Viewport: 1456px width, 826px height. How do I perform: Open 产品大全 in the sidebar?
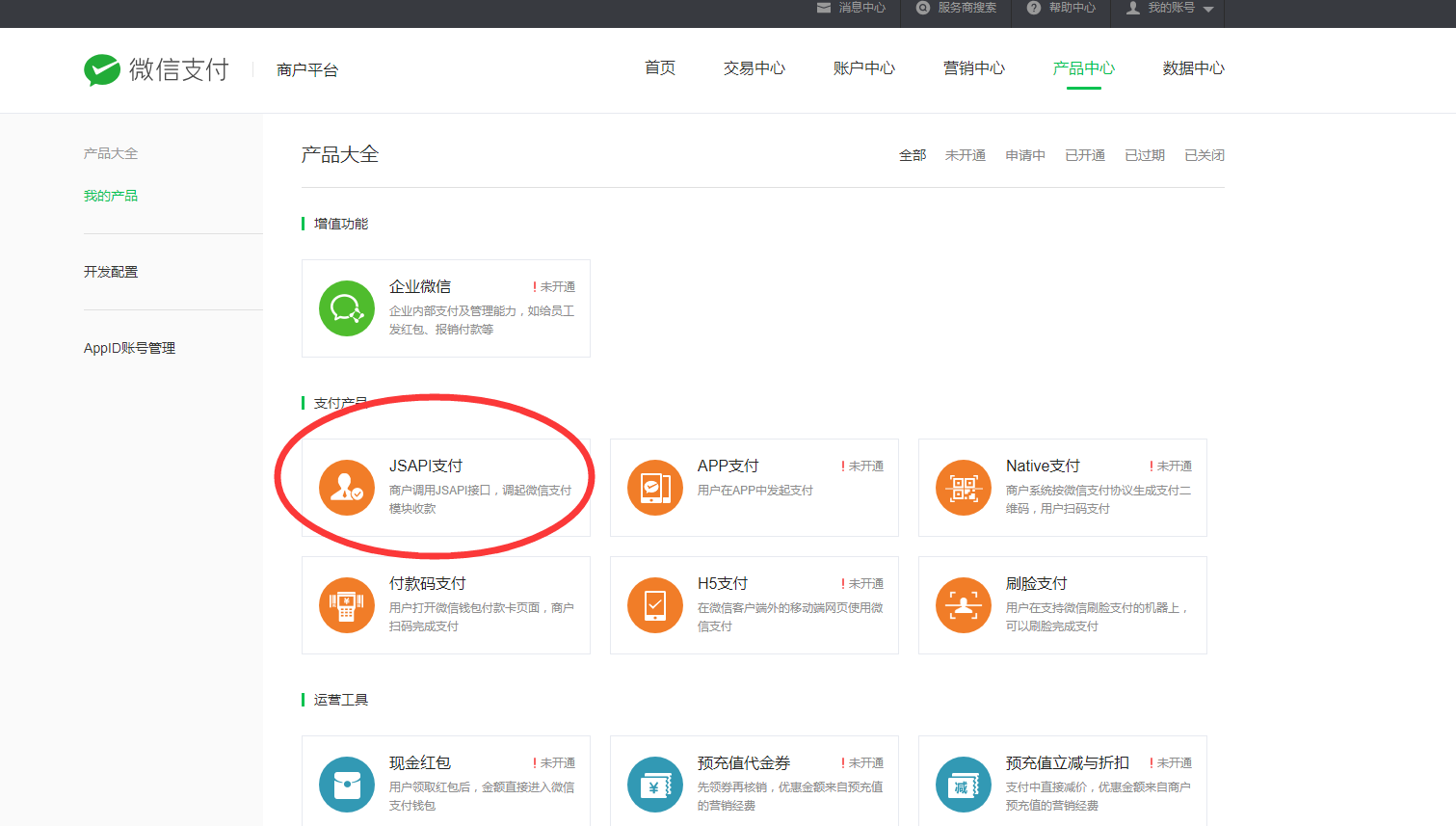coord(111,153)
